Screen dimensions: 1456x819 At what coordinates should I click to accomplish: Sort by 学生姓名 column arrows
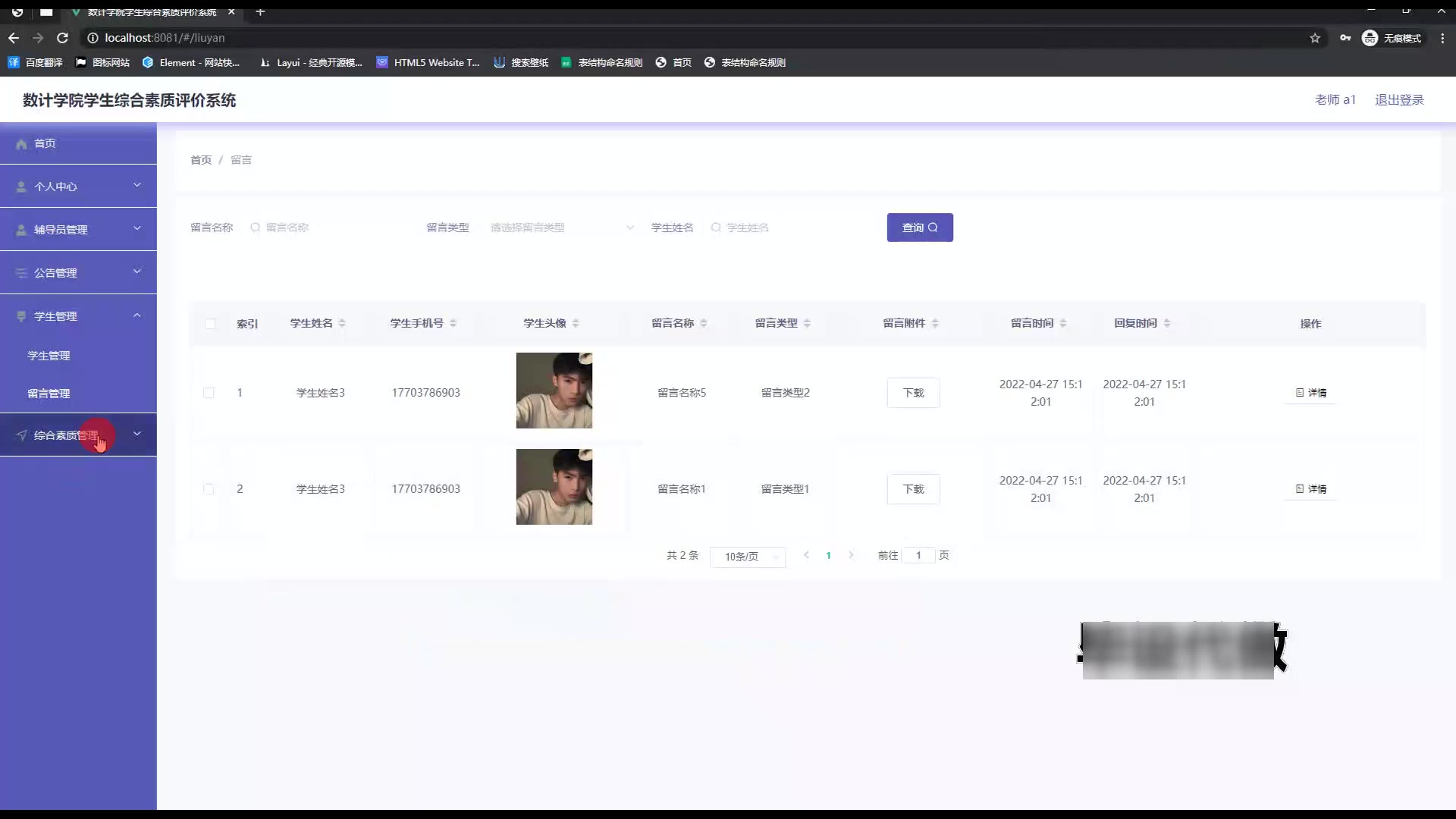pos(342,324)
